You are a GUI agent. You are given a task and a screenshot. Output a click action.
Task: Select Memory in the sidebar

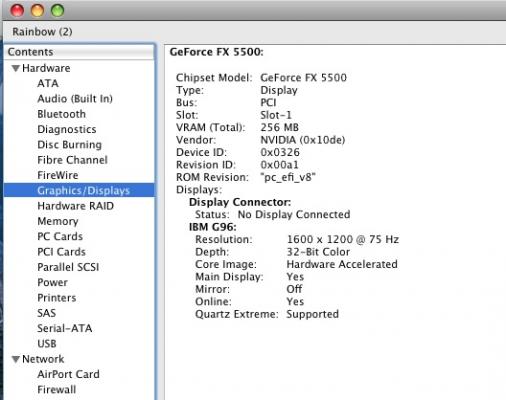coord(58,221)
